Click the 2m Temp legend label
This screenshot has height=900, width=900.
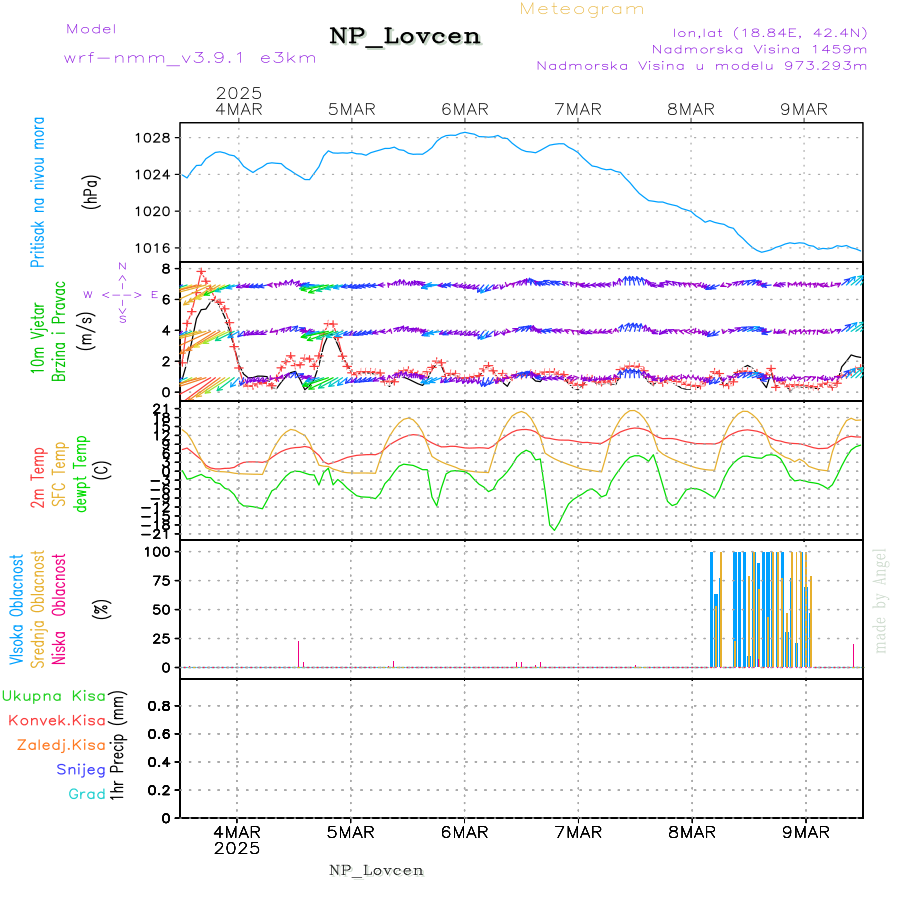38,478
